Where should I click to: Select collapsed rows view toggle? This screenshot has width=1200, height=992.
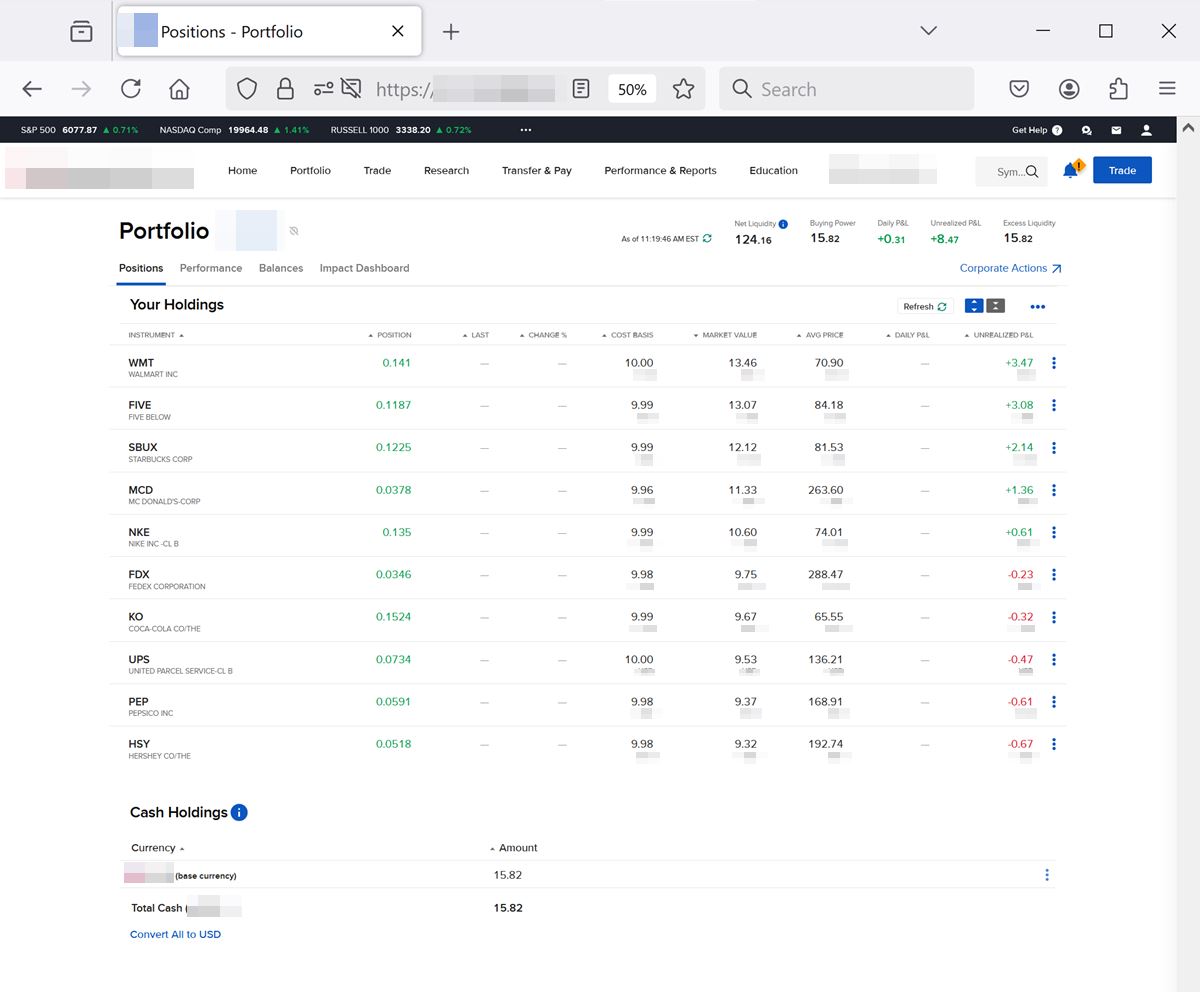point(996,306)
